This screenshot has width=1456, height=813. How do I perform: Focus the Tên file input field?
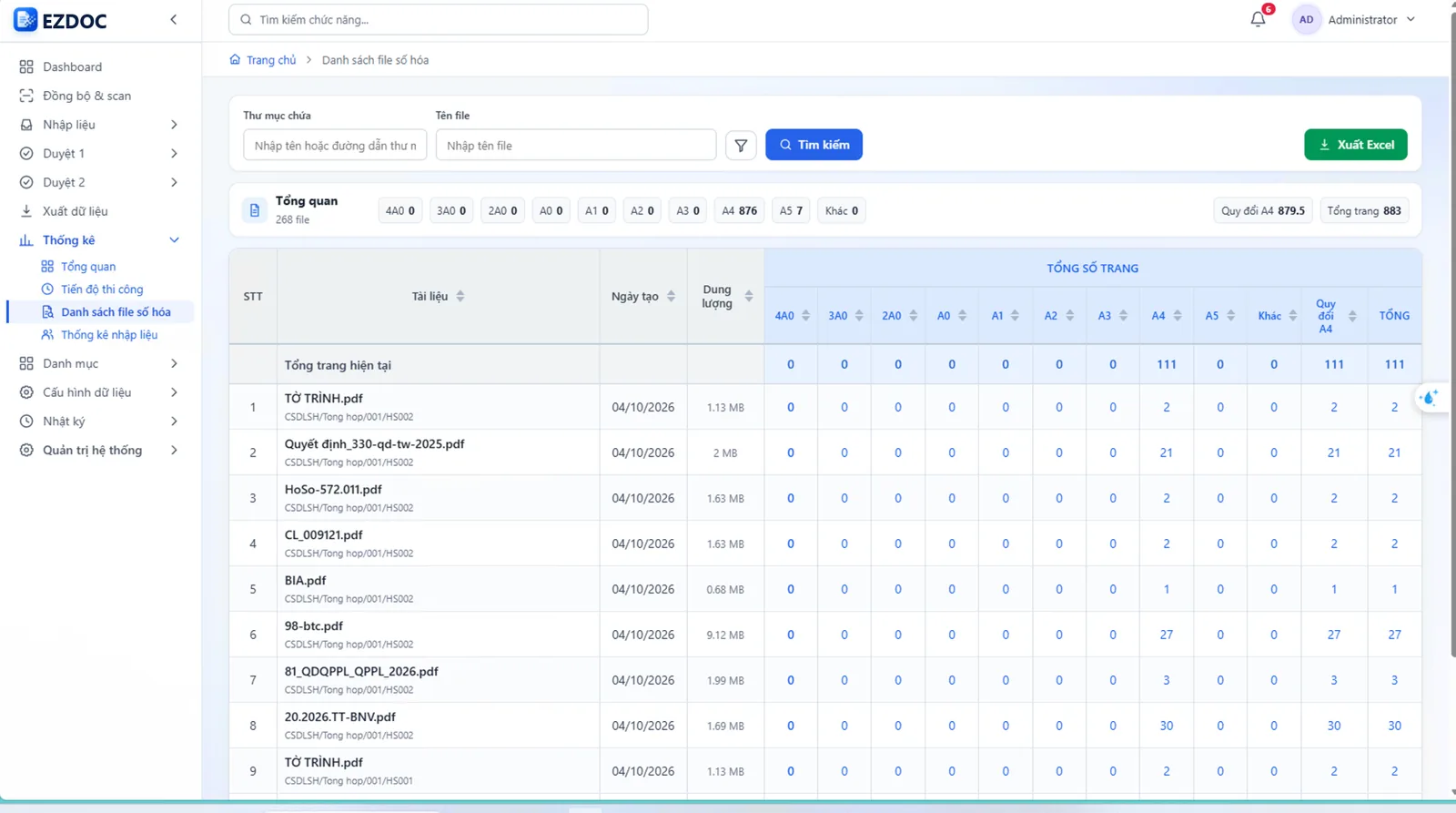click(576, 145)
